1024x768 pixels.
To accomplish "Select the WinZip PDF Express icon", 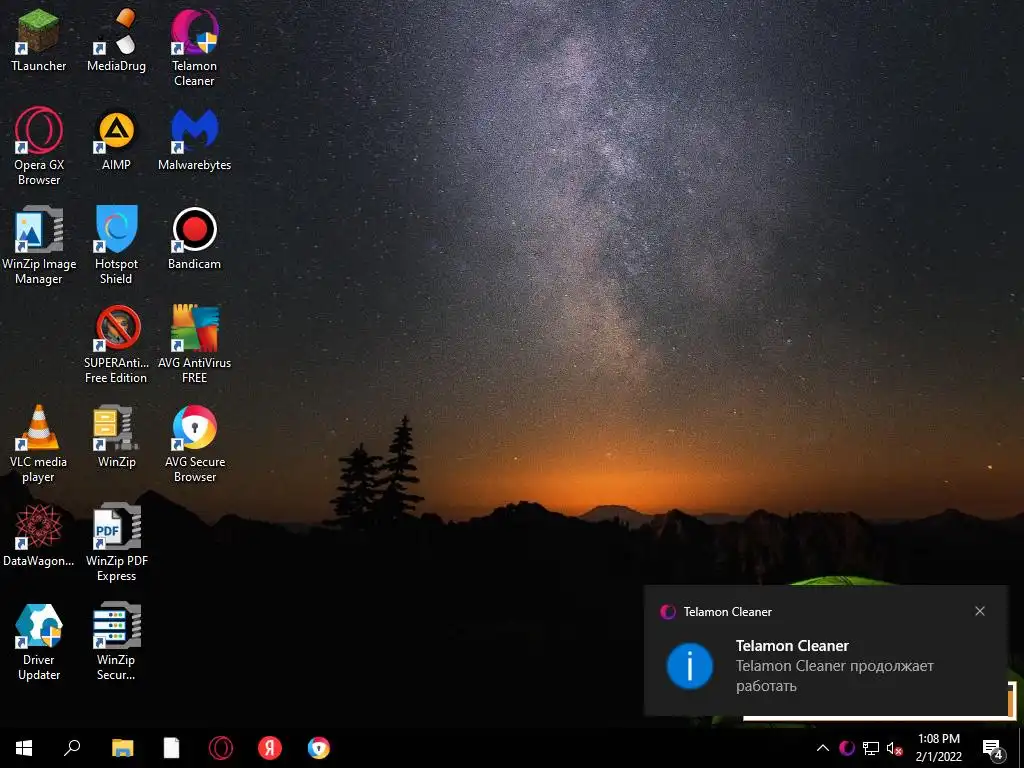I will point(117,542).
